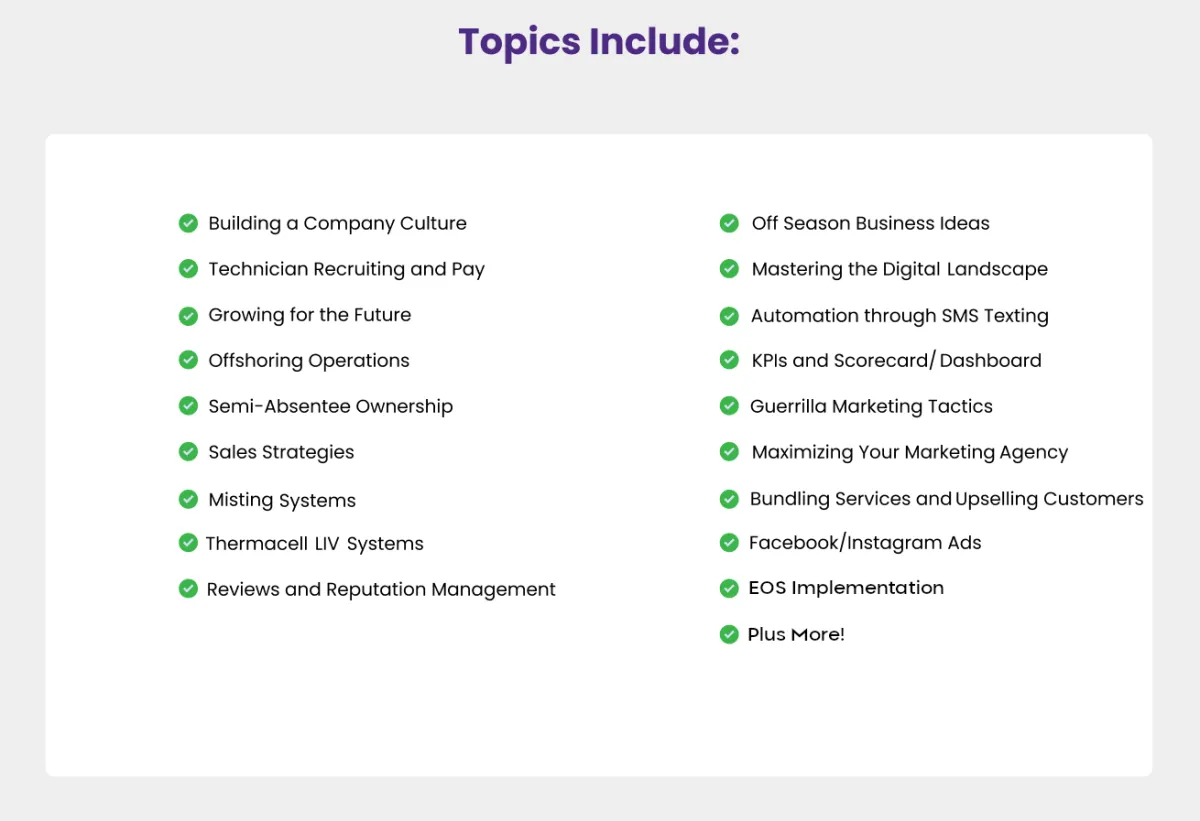Select the Semi-Absentee Ownership topic
1200x821 pixels.
coord(331,406)
